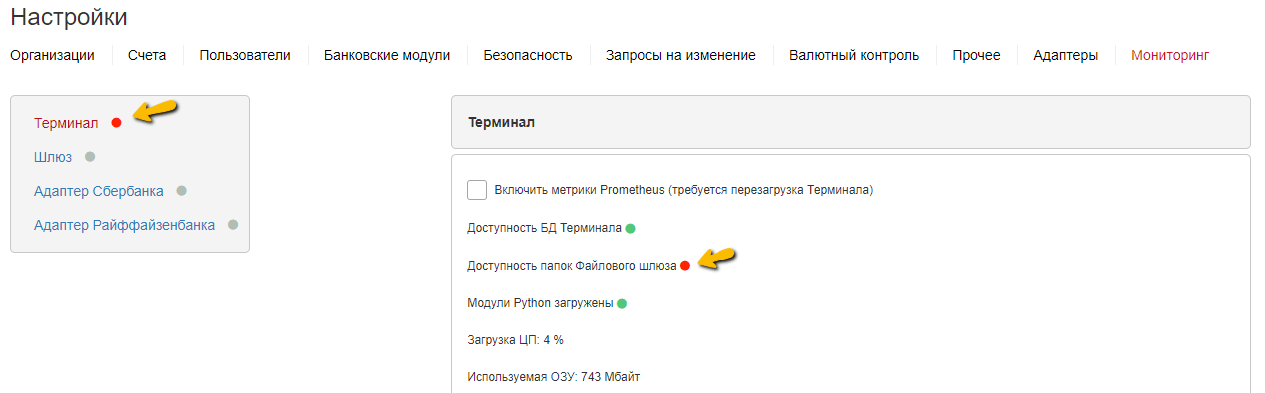
Task: Open the Прочее tab
Action: 976,55
